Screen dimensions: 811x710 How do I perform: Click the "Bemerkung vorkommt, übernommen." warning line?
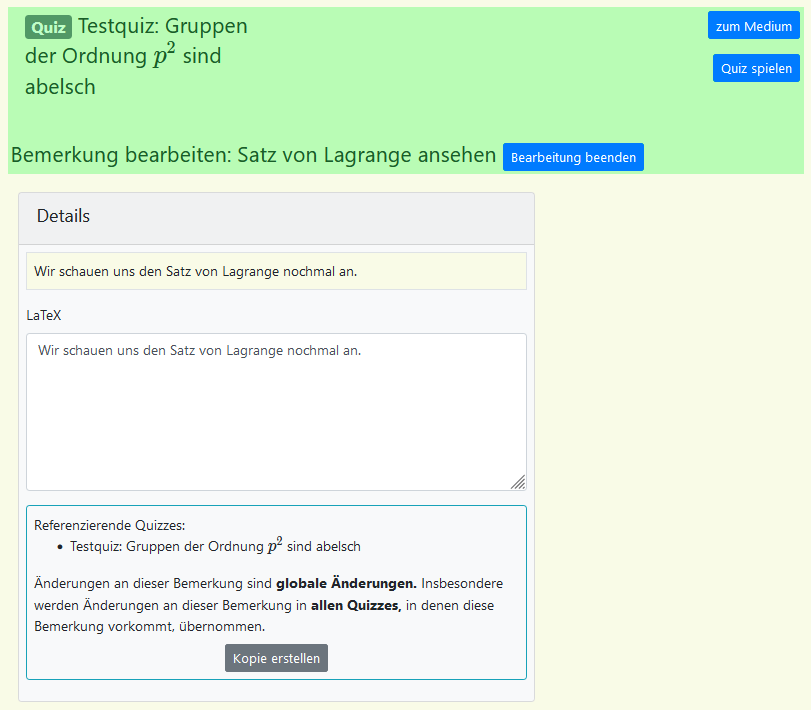[149, 626]
